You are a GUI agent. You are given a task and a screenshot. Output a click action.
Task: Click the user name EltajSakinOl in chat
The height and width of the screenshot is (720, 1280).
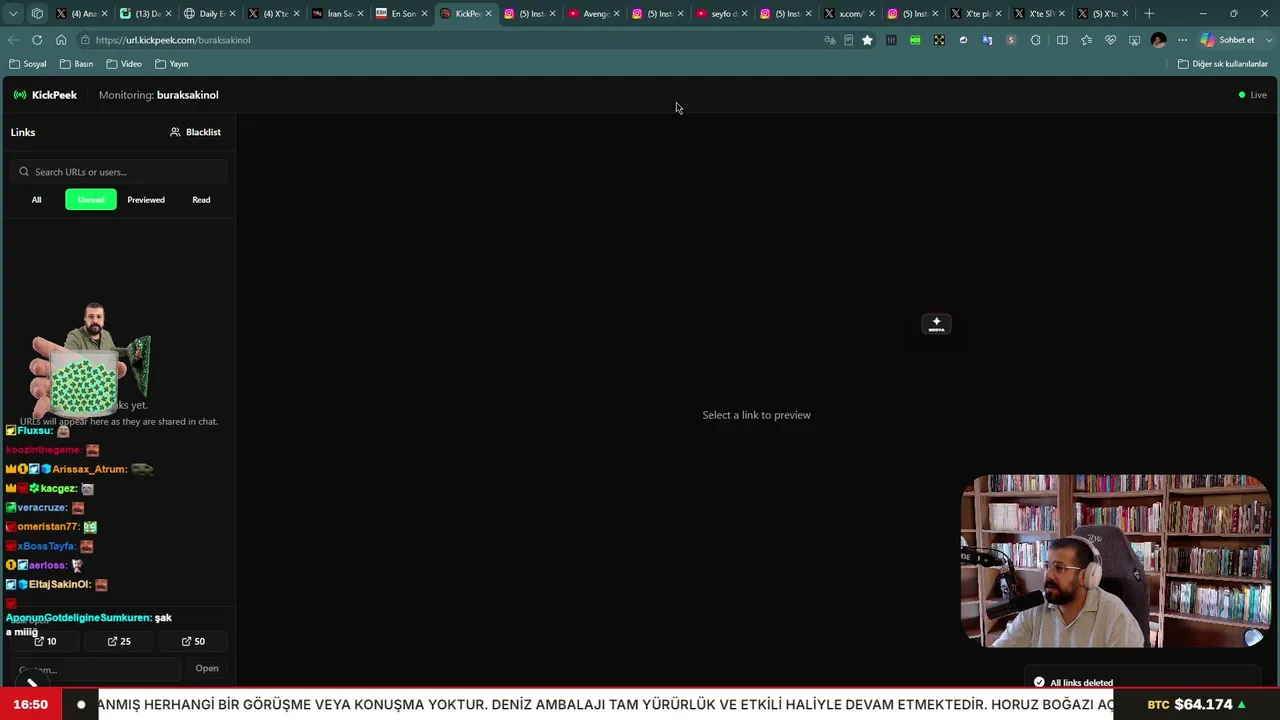point(59,584)
